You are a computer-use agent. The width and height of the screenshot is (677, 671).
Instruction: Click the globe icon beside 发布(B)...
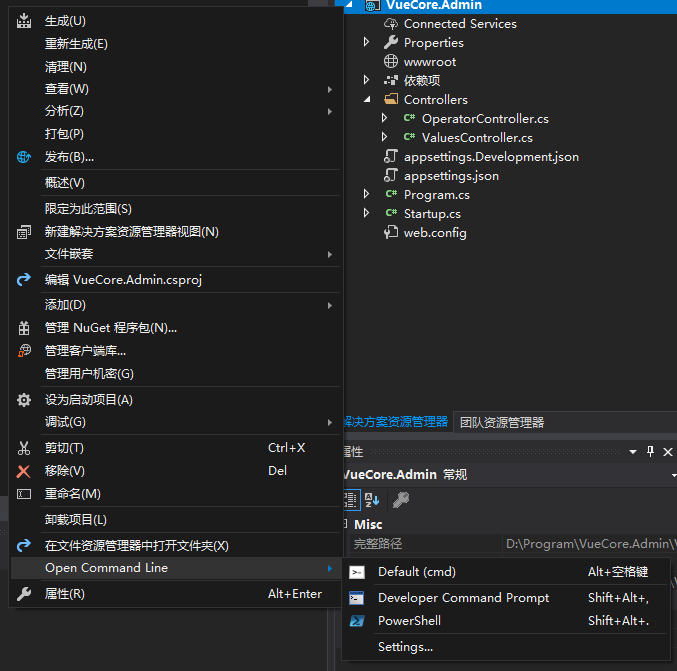point(24,157)
